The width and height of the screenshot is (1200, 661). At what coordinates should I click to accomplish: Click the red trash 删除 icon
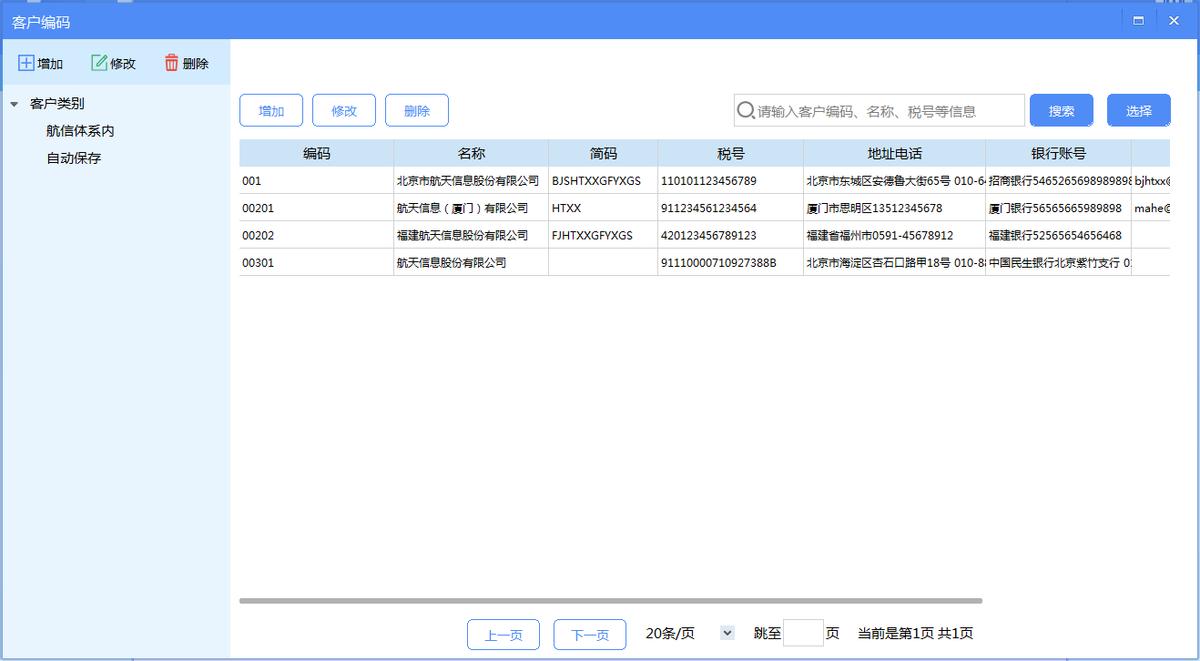pyautogui.click(x=169, y=62)
